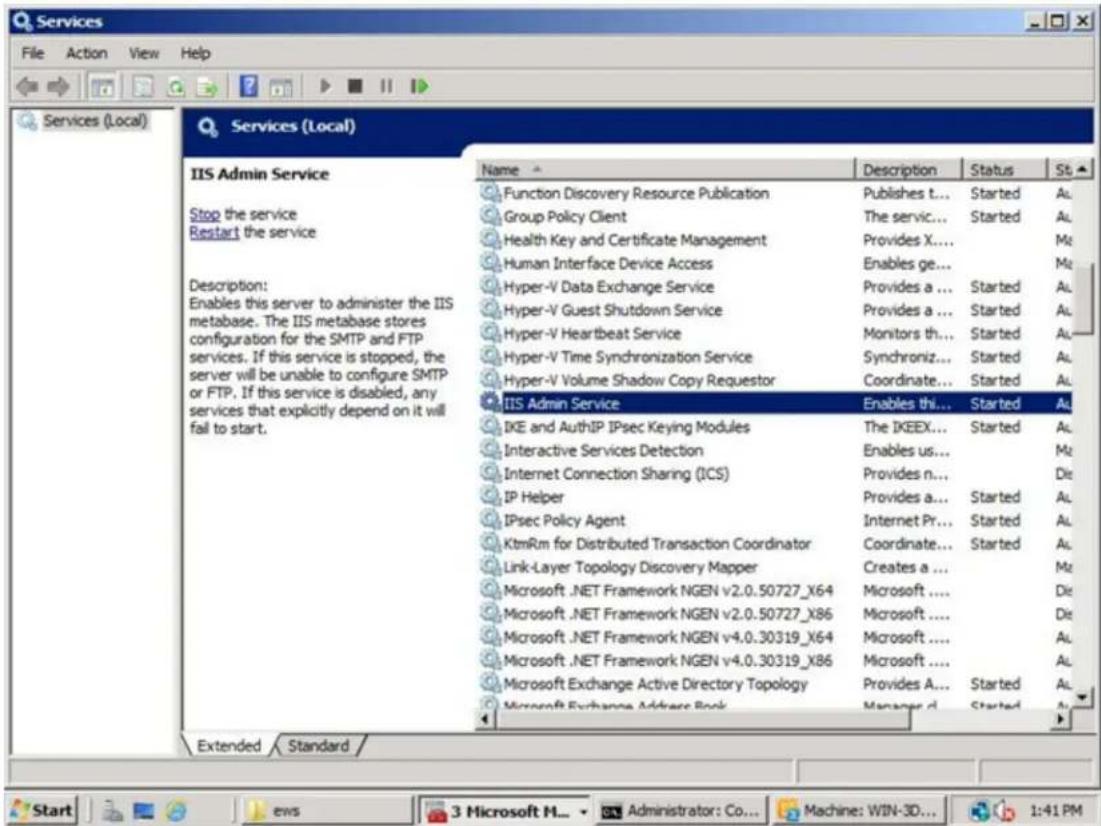Select Internet Connection Sharing (ICS)
Screen dimensions: 1101x826
776,473
